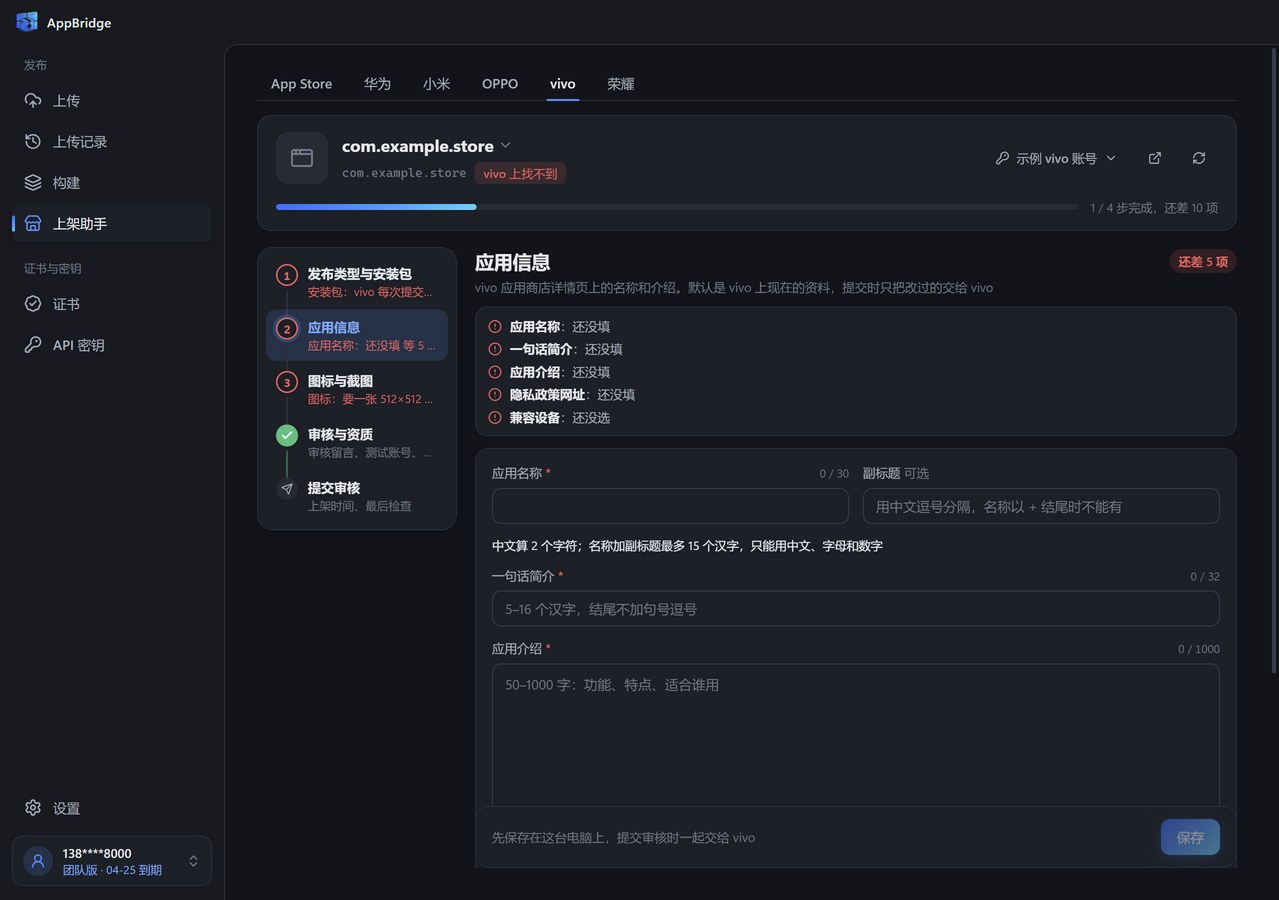
Task: Switch to 华为 tab
Action: pyautogui.click(x=377, y=84)
